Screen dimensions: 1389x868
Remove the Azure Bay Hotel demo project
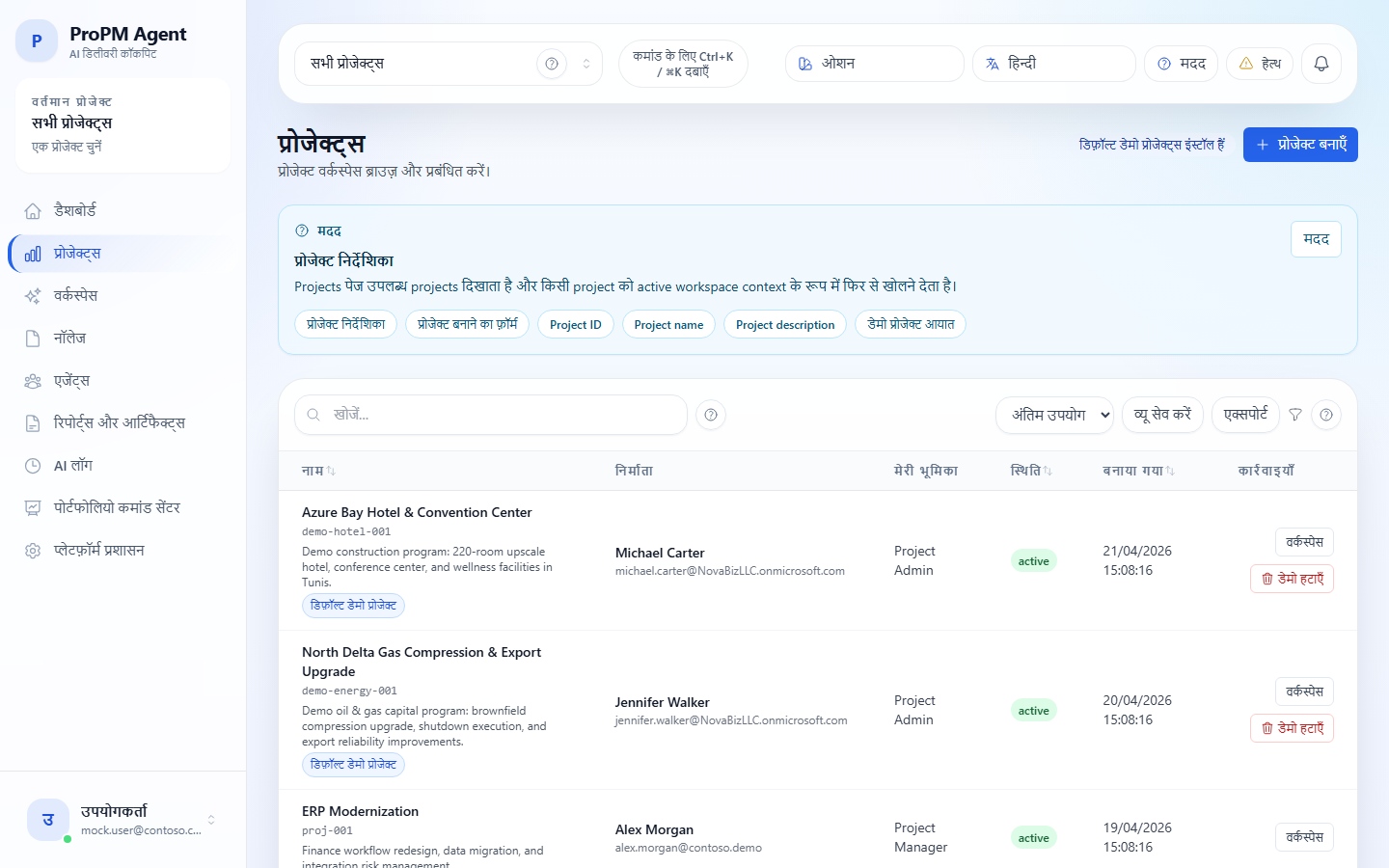[x=1292, y=579]
